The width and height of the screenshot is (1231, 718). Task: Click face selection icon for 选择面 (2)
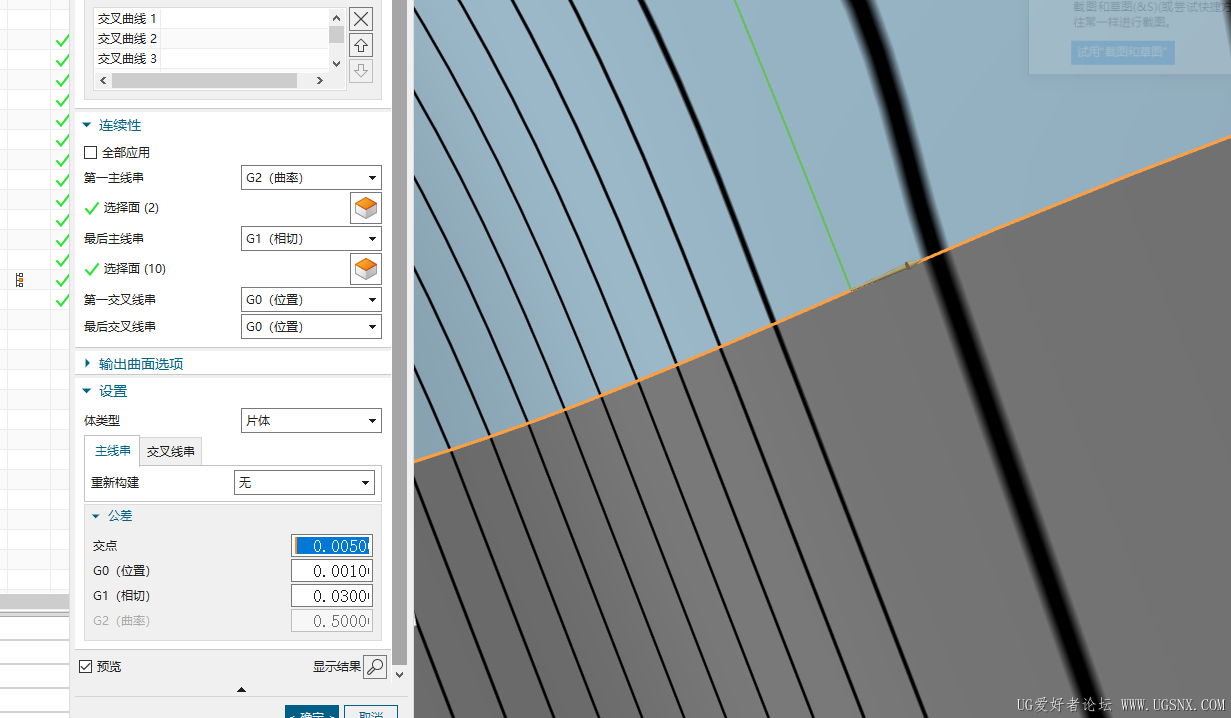(x=366, y=208)
